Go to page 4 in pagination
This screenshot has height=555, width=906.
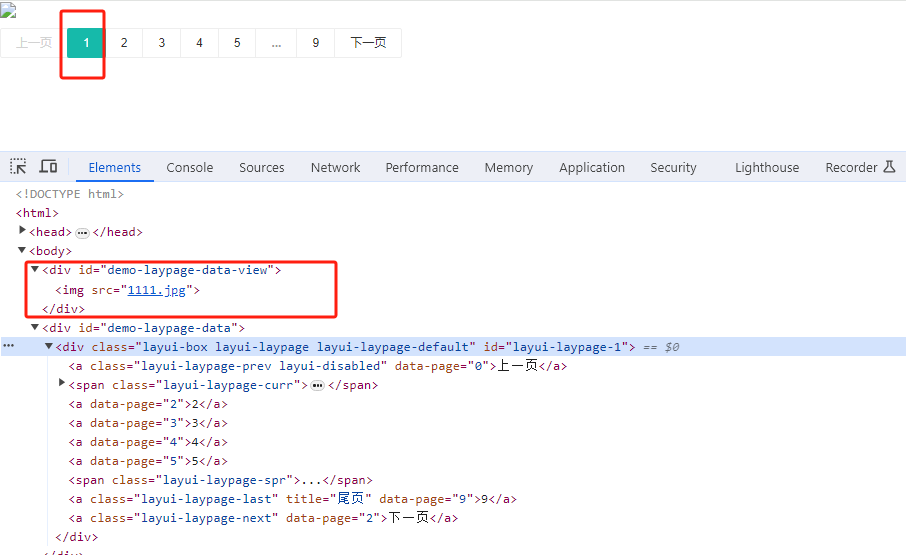[x=199, y=43]
